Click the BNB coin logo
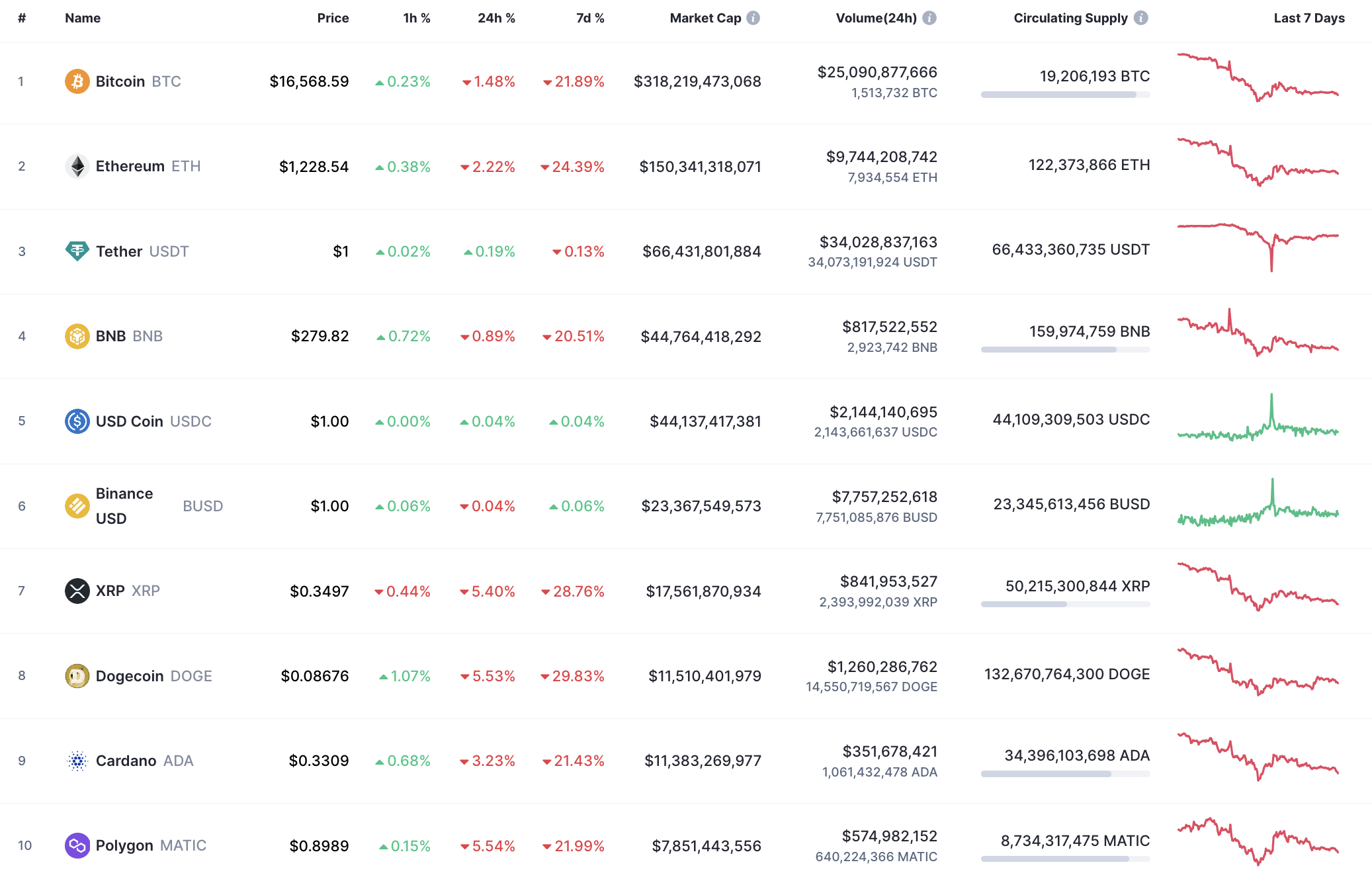 point(77,336)
